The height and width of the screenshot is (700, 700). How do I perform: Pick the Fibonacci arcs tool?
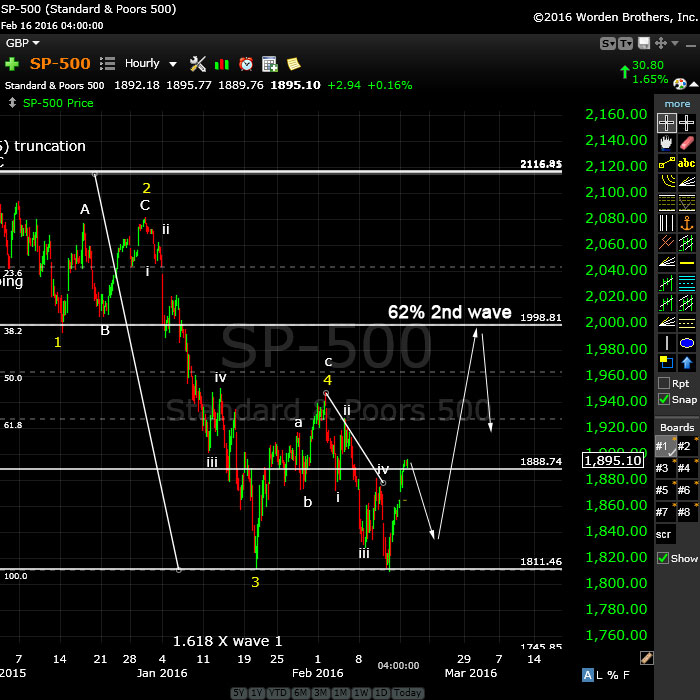(x=666, y=182)
